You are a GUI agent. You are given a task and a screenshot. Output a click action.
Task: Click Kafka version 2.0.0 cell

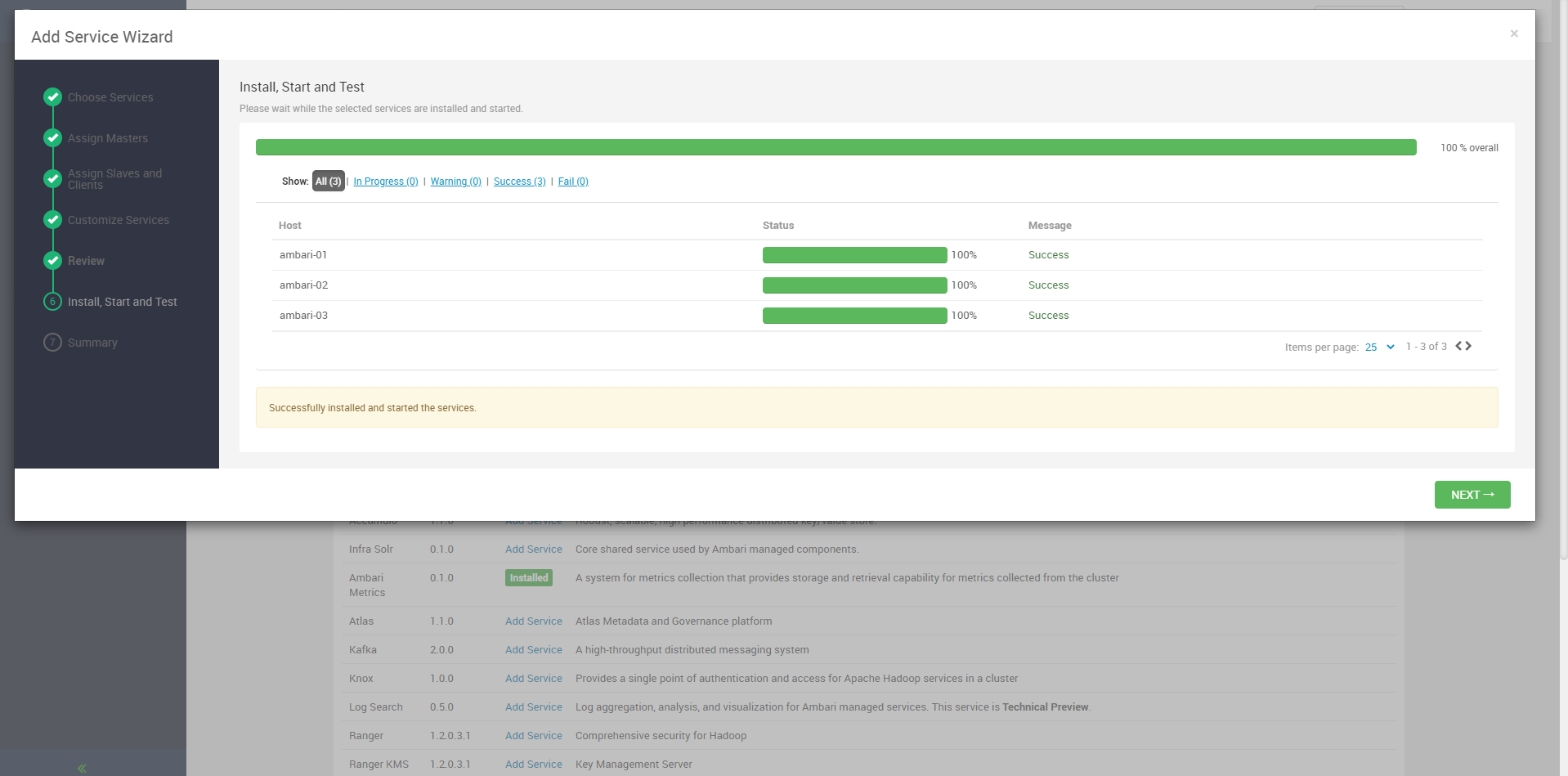(x=441, y=650)
